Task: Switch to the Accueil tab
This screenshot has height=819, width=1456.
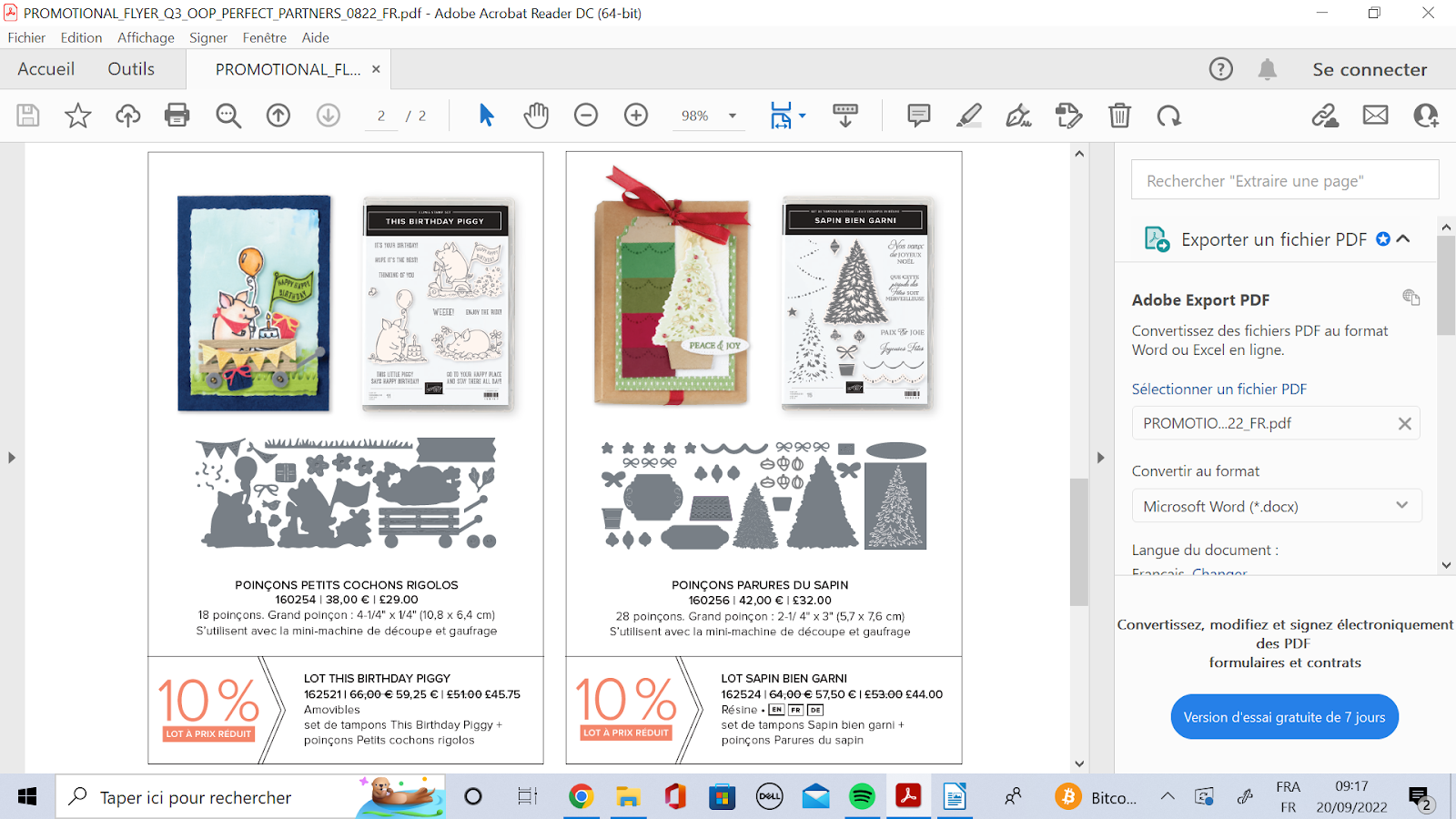Action: point(46,69)
